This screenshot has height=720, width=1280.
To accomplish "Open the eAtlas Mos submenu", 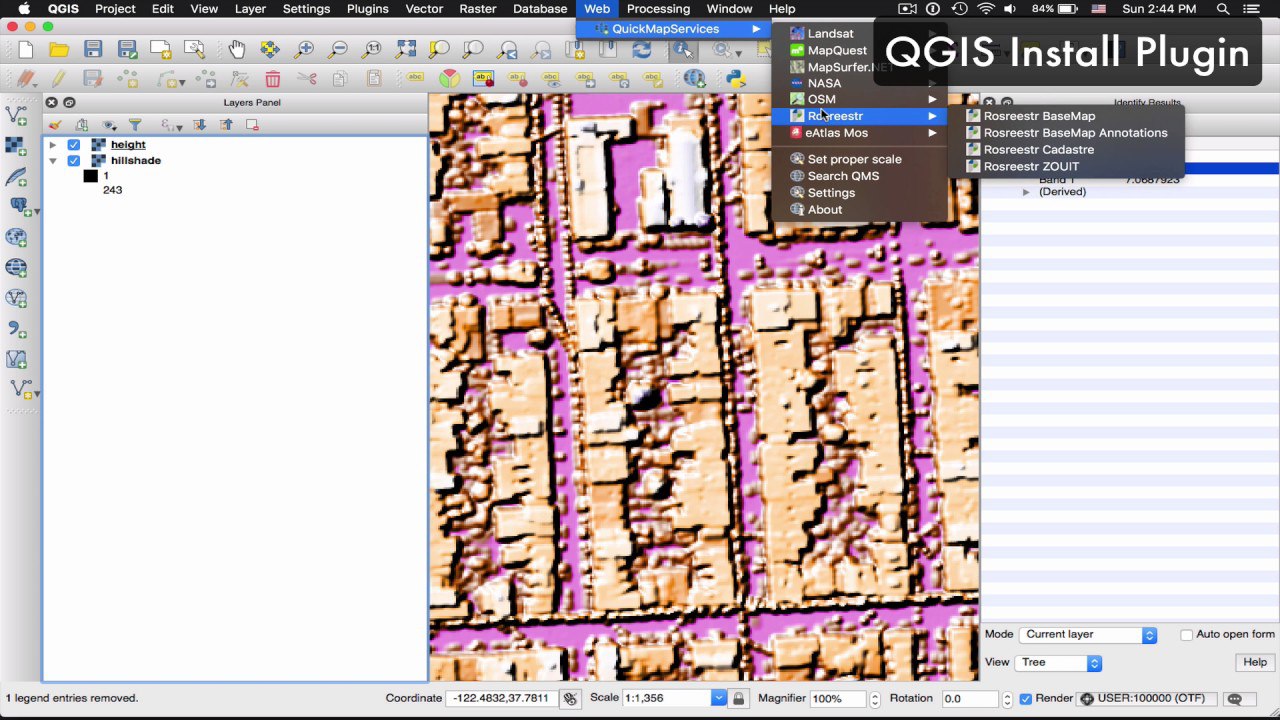I will point(859,133).
